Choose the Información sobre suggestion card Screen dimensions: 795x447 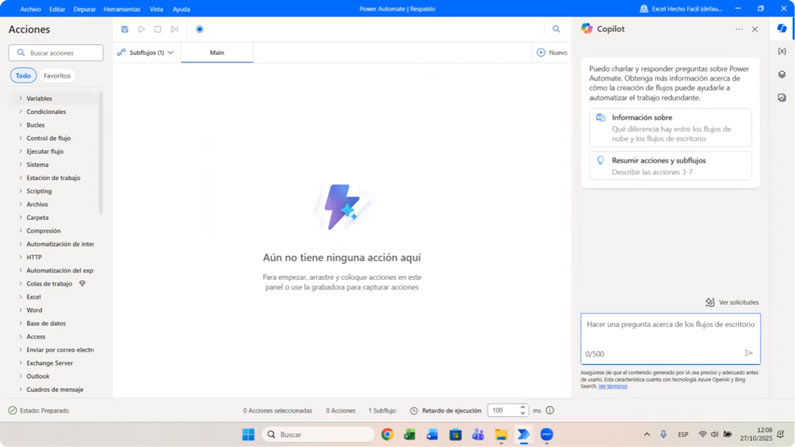click(x=670, y=127)
